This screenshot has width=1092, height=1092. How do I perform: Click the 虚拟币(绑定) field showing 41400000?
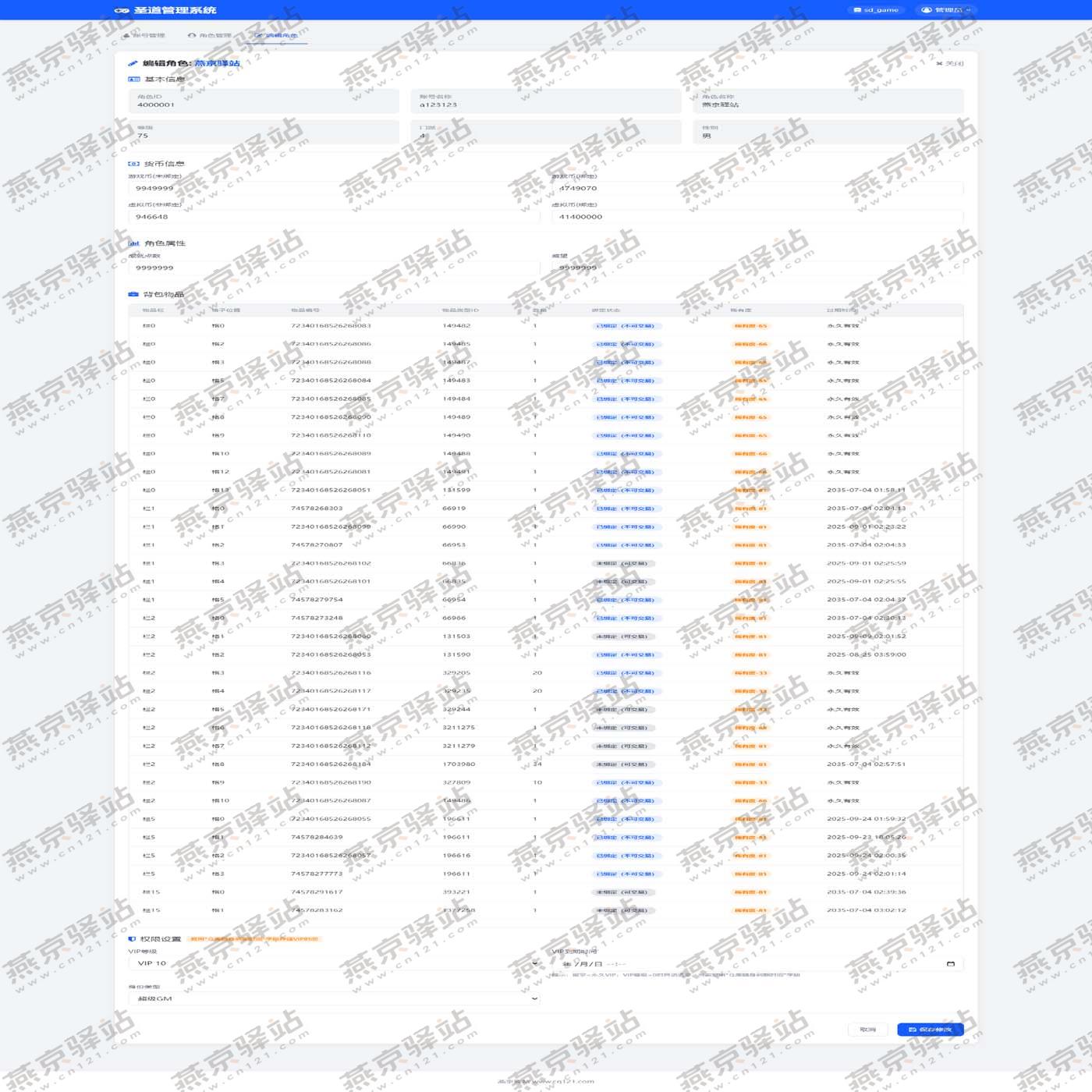click(x=757, y=217)
